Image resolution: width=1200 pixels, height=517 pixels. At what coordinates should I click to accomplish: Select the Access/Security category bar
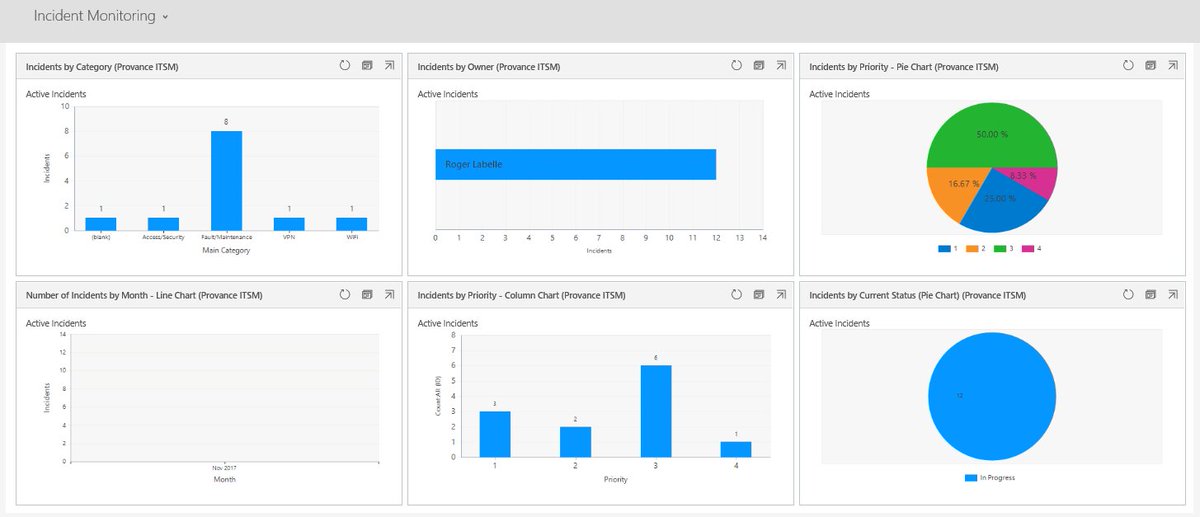(x=164, y=224)
